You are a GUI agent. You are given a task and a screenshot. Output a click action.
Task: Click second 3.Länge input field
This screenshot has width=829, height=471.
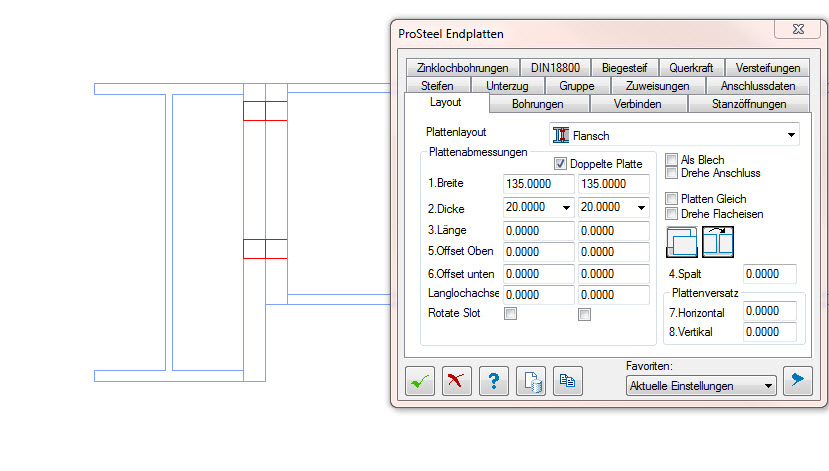(613, 231)
